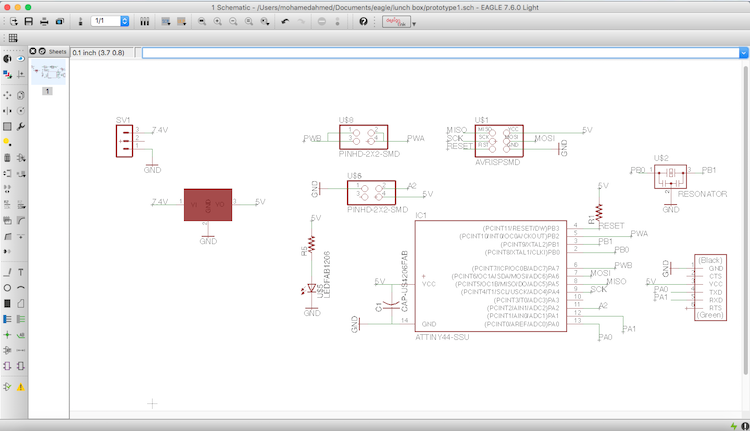Viewport: 750px width, 431px height.
Task: Focus the command line input field
Action: pyautogui.click(x=440, y=53)
